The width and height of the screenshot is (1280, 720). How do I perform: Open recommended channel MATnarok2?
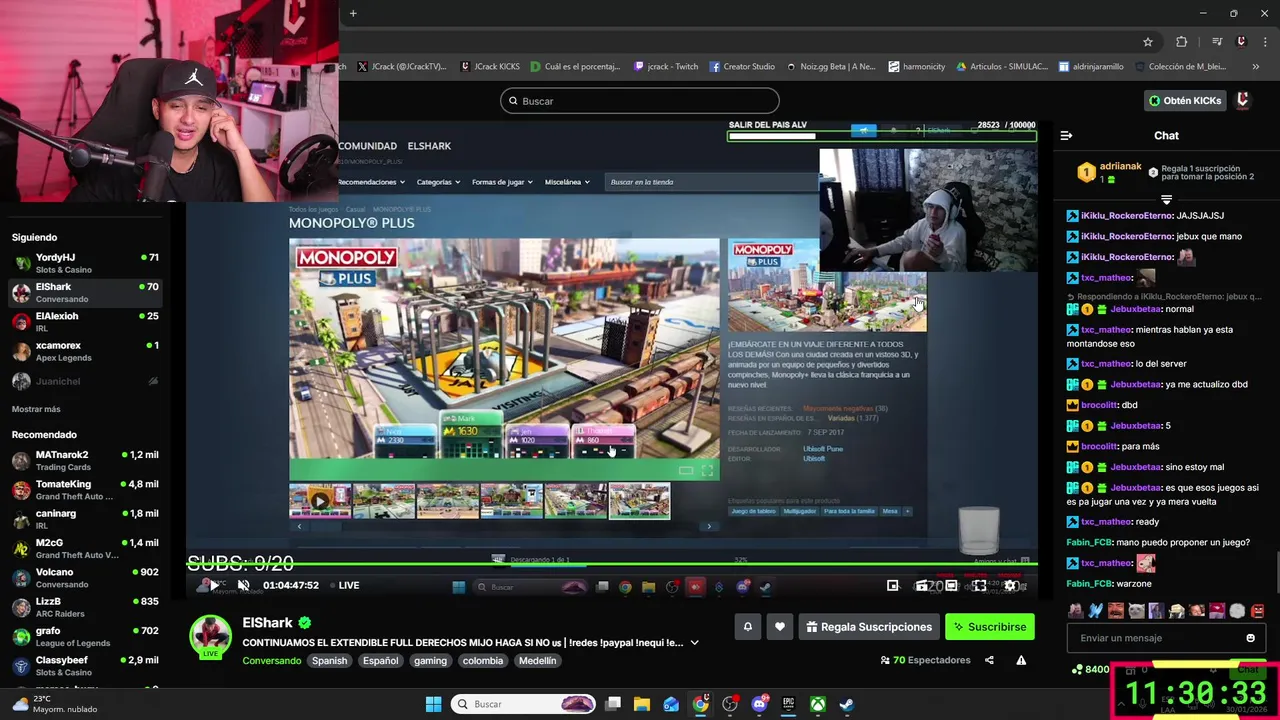point(85,460)
